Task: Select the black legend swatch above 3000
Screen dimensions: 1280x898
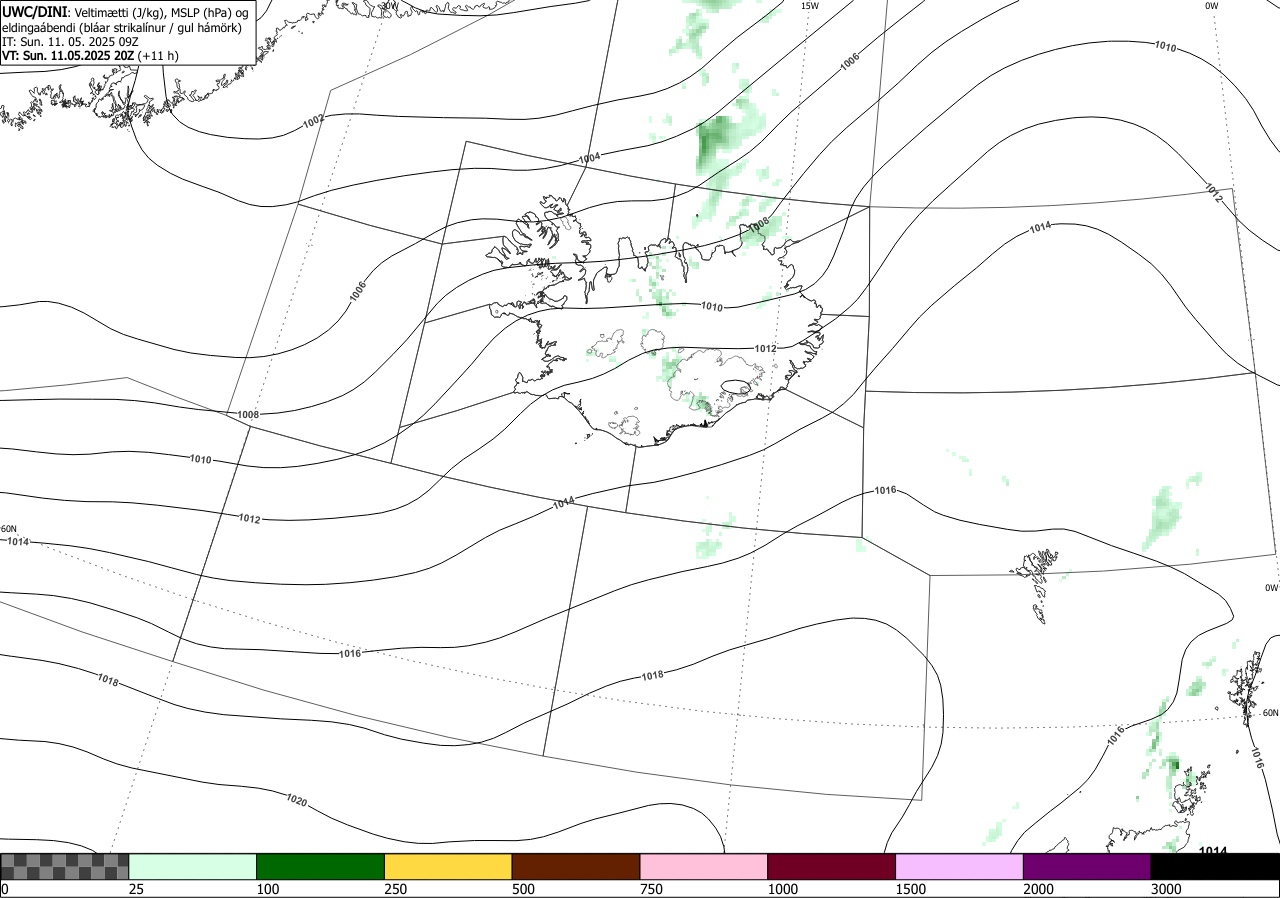Action: click(x=1215, y=866)
